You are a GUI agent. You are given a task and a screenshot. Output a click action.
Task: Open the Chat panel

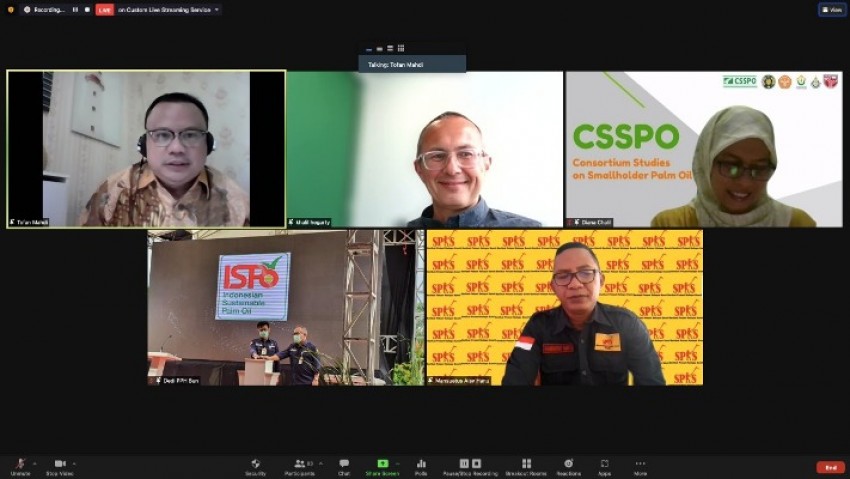pyautogui.click(x=344, y=465)
